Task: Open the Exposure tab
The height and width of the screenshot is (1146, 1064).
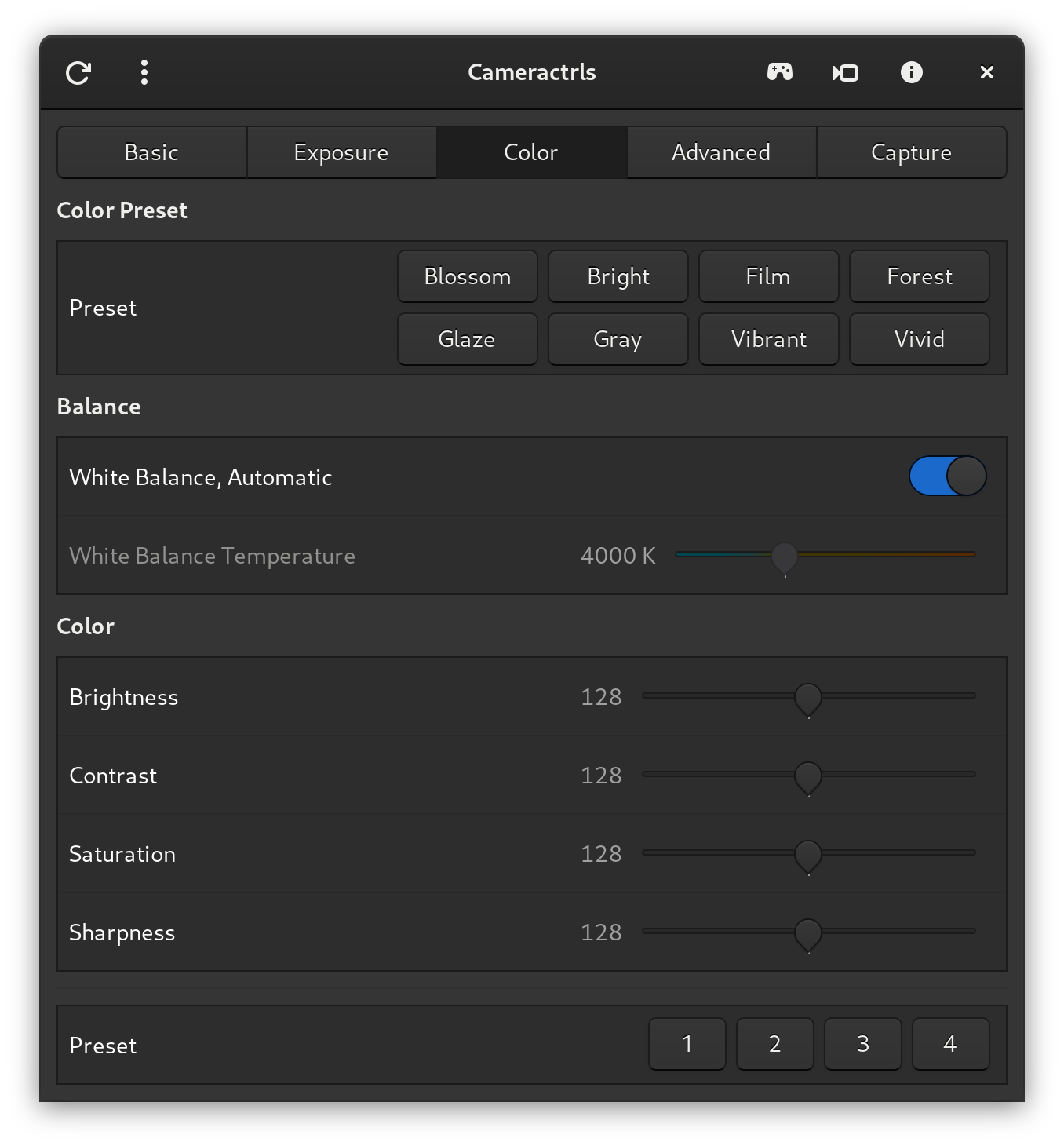Action: pos(341,152)
